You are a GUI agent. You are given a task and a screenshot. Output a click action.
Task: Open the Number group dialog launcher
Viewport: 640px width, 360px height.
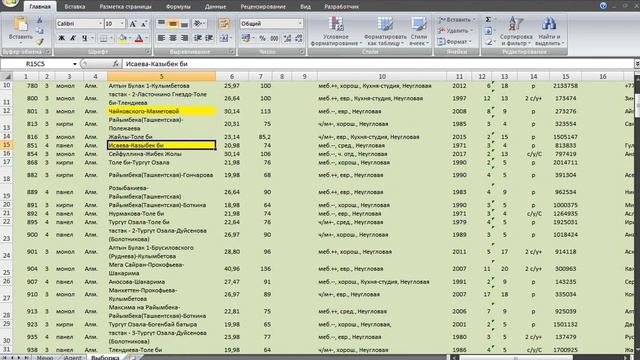tap(302, 52)
